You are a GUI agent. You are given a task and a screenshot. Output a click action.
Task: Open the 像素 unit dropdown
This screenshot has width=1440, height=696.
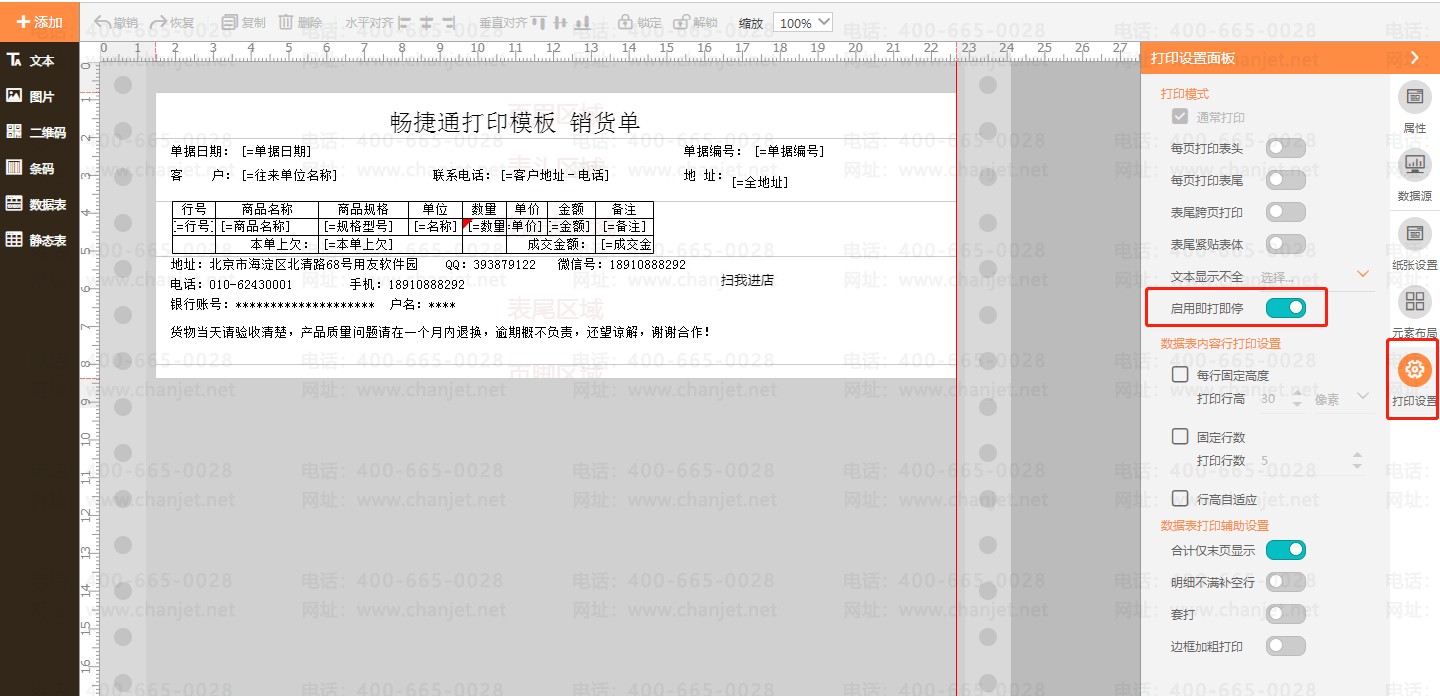[1343, 398]
